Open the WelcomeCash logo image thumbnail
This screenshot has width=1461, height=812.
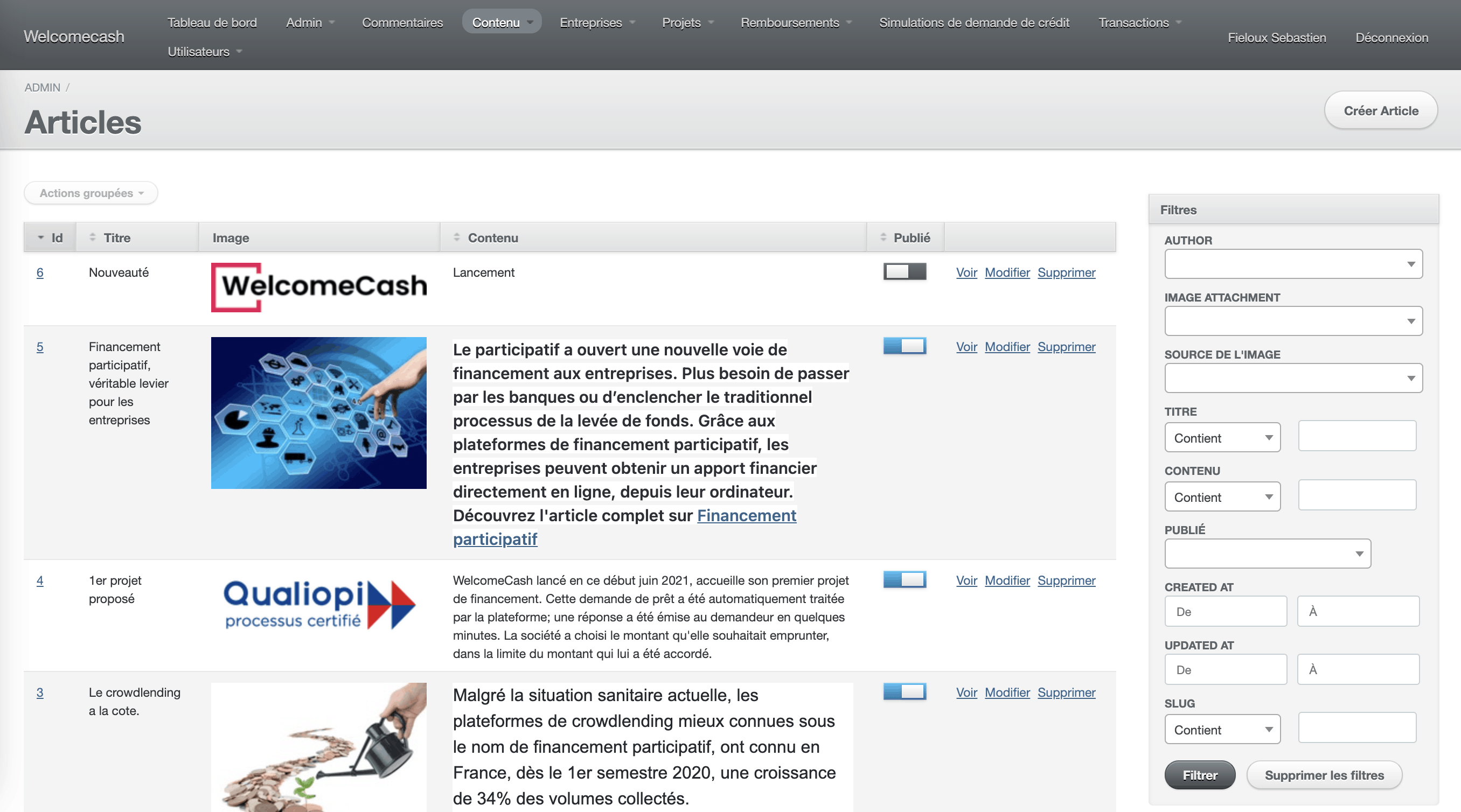[319, 287]
